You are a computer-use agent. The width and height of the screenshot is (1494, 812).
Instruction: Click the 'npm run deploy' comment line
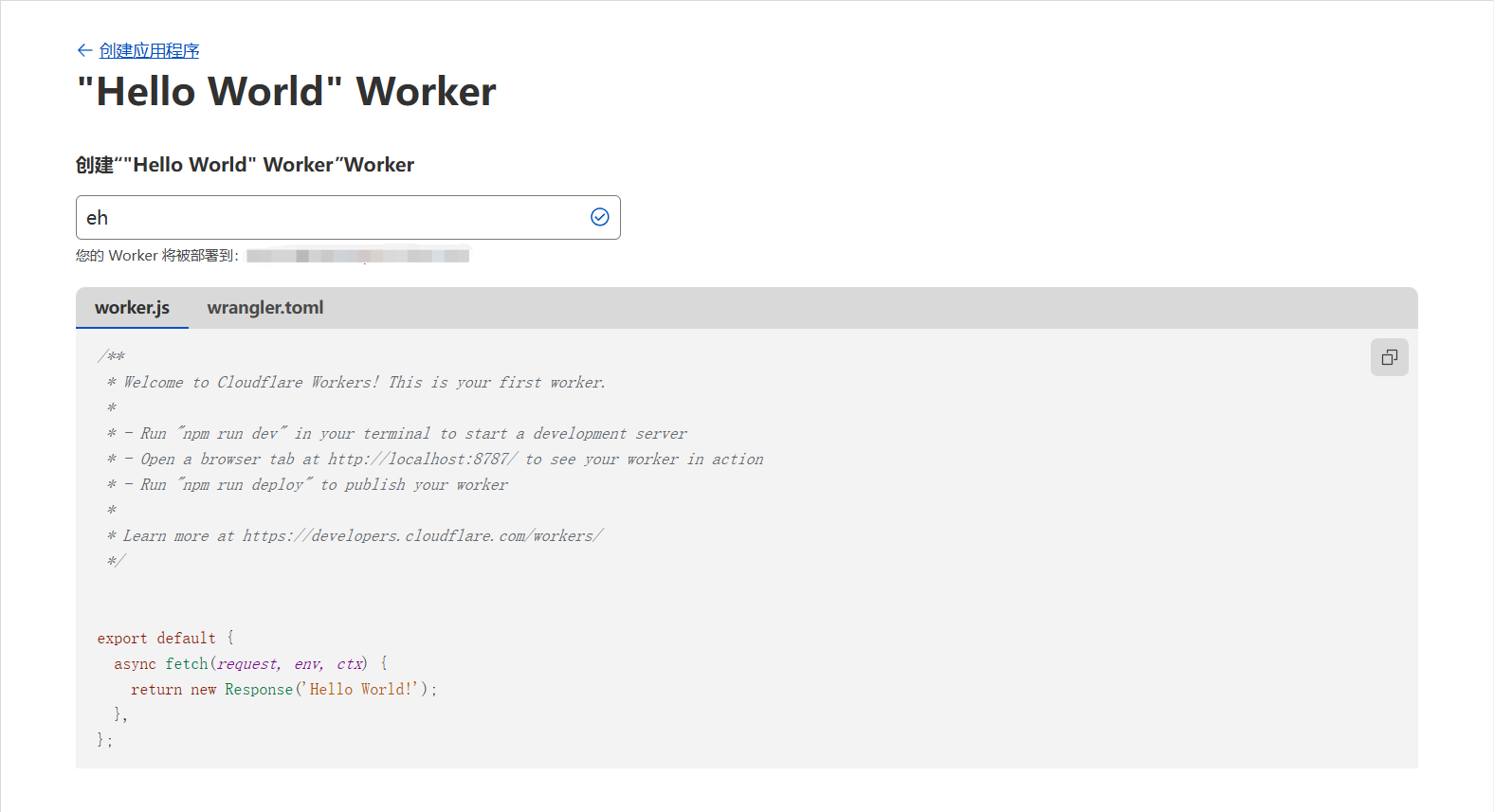point(307,485)
